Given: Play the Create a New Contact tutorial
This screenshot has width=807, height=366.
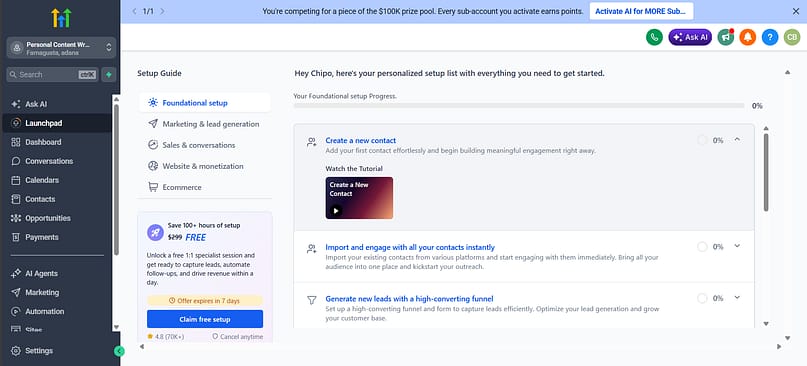Looking at the screenshot, I should (359, 198).
